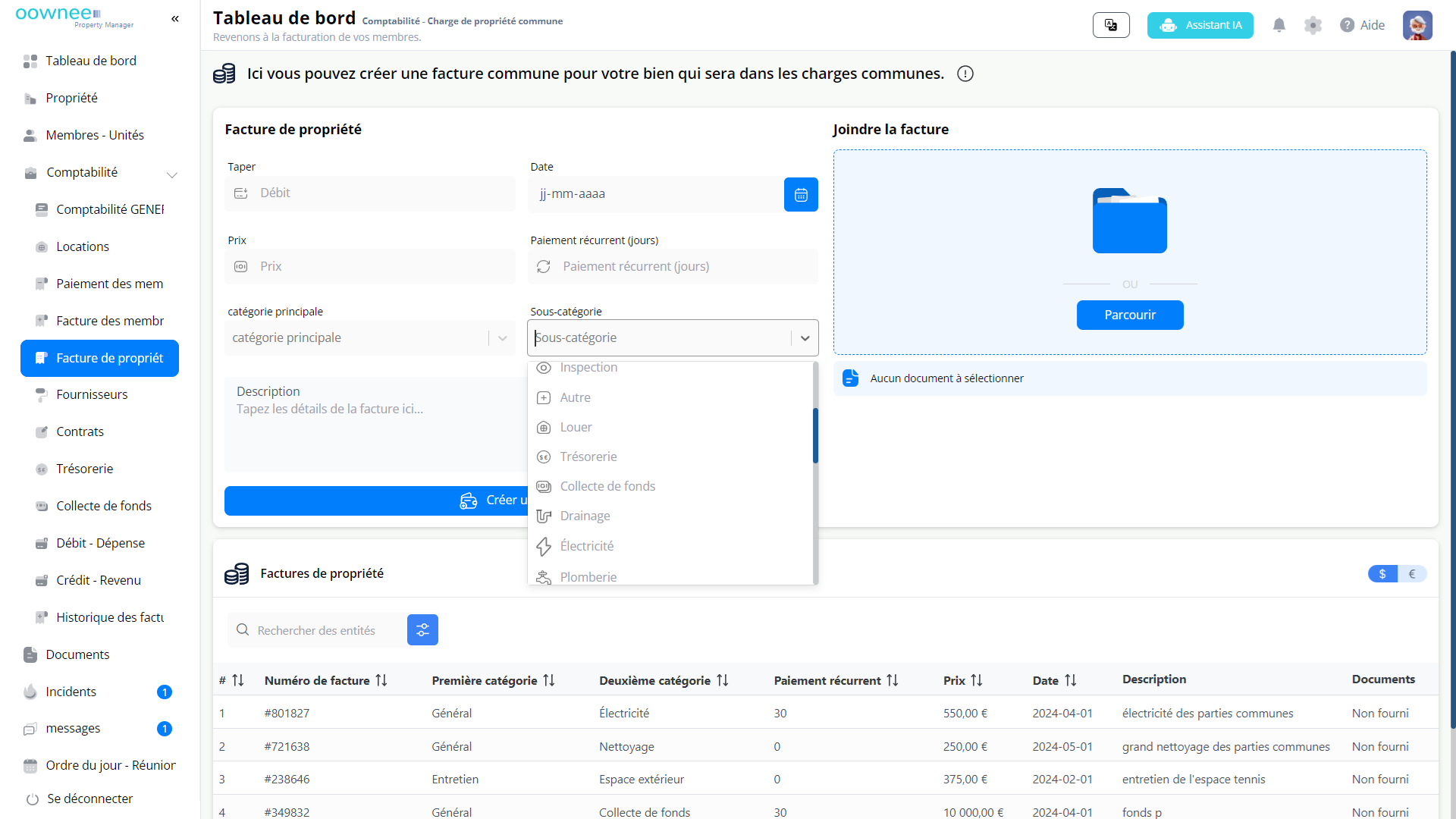Choose Plomberie from the sous-catégorie list

(x=671, y=576)
